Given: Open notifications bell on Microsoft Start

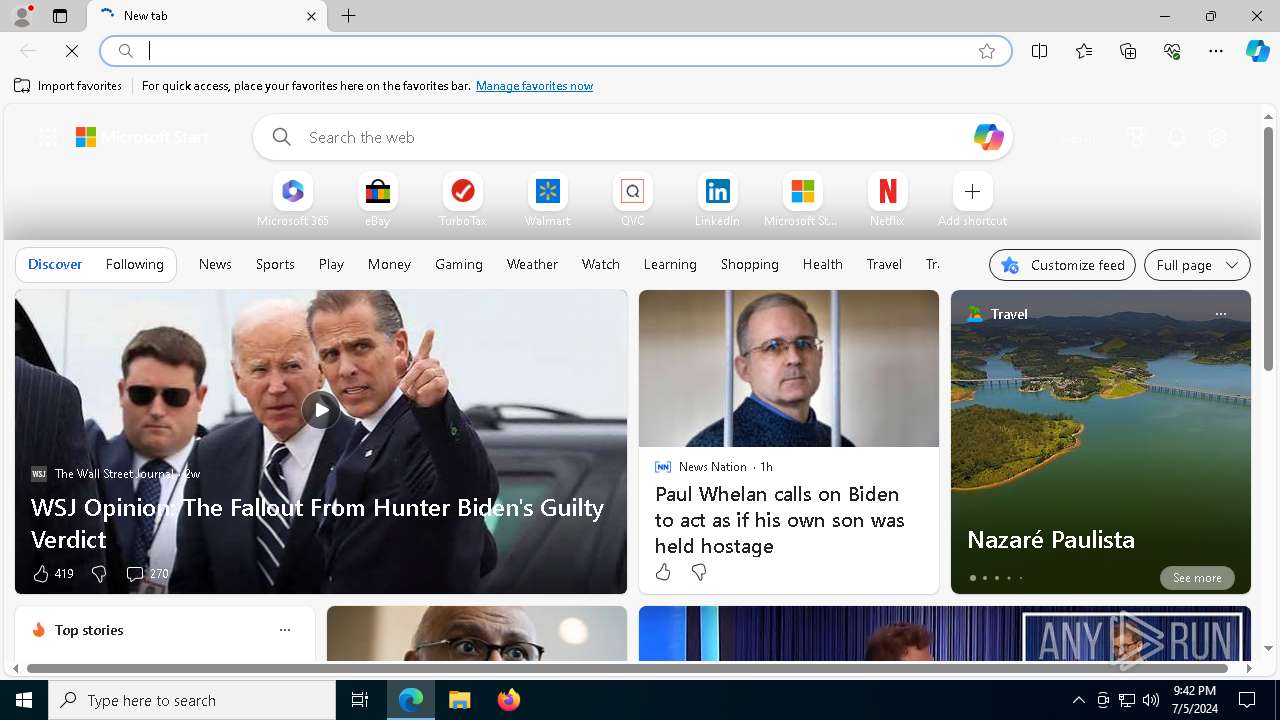Looking at the screenshot, I should tap(1176, 138).
